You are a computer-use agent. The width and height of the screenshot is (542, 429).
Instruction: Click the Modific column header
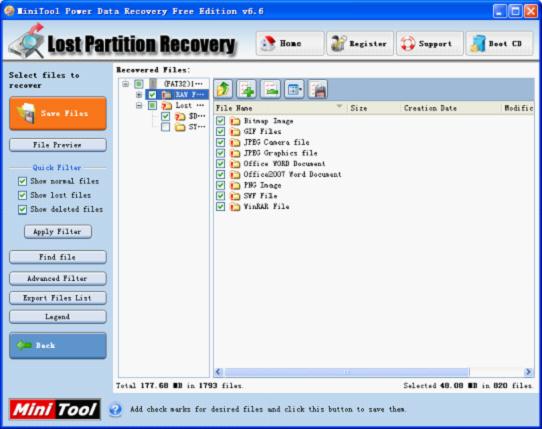517,108
